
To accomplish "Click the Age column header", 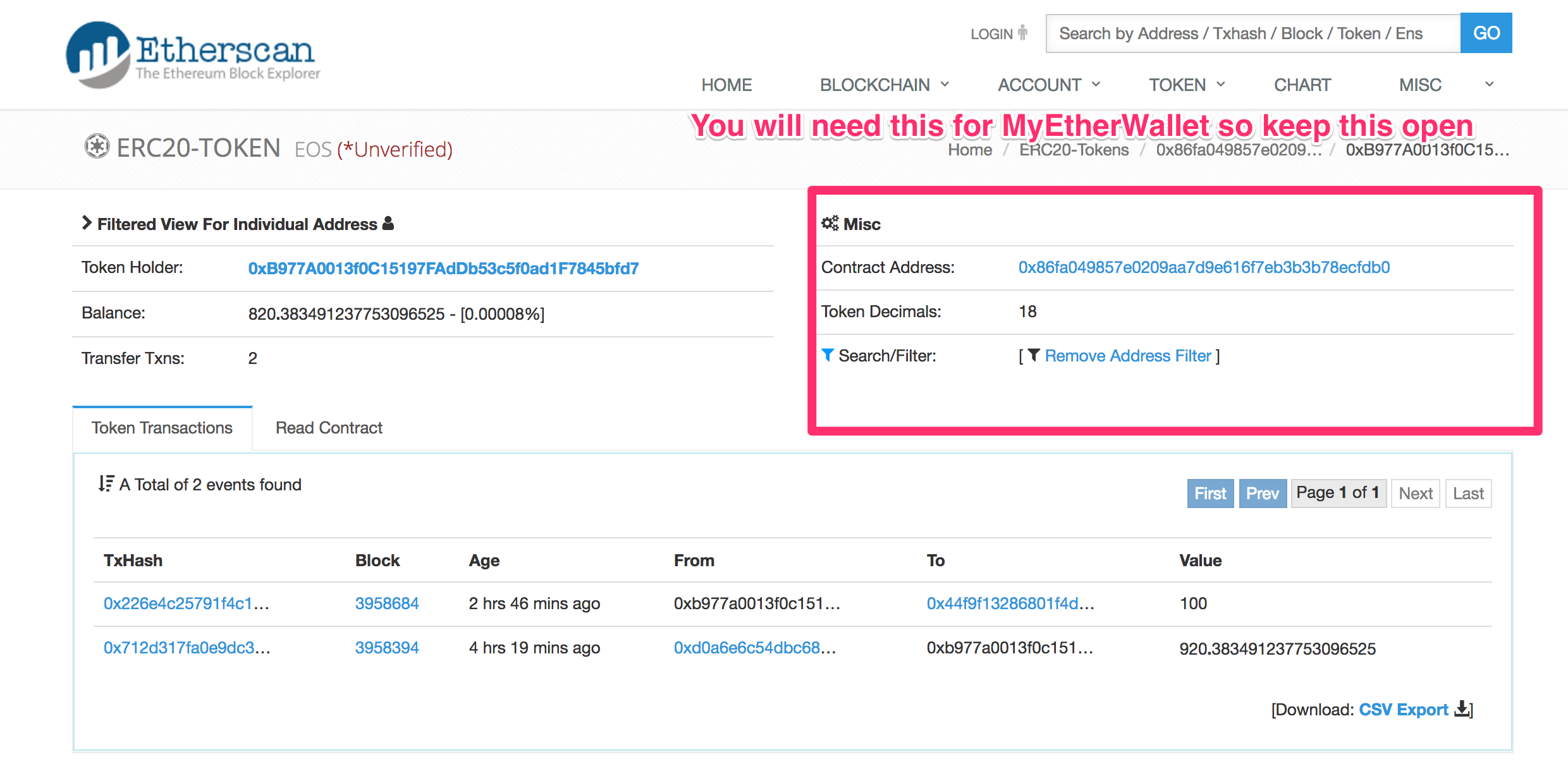I will (x=484, y=561).
